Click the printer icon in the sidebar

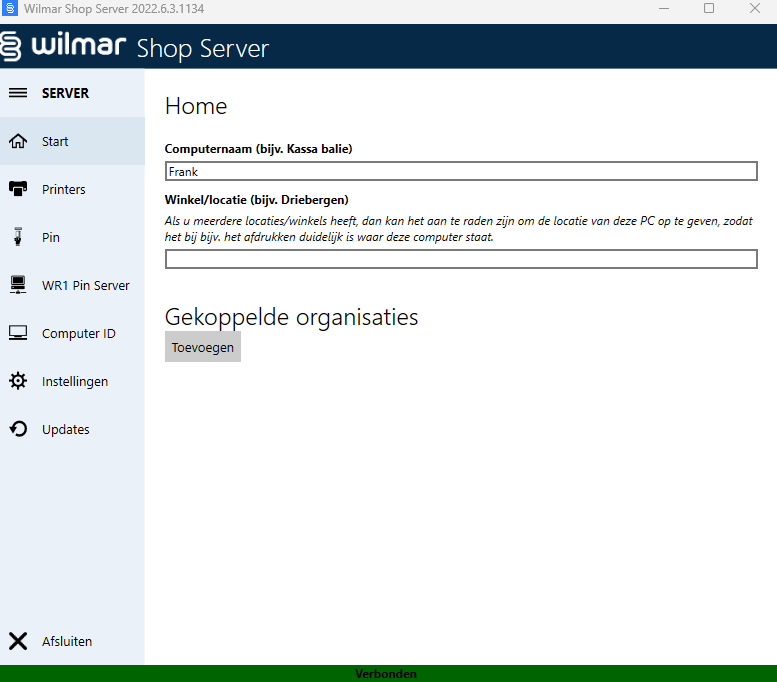click(18, 189)
